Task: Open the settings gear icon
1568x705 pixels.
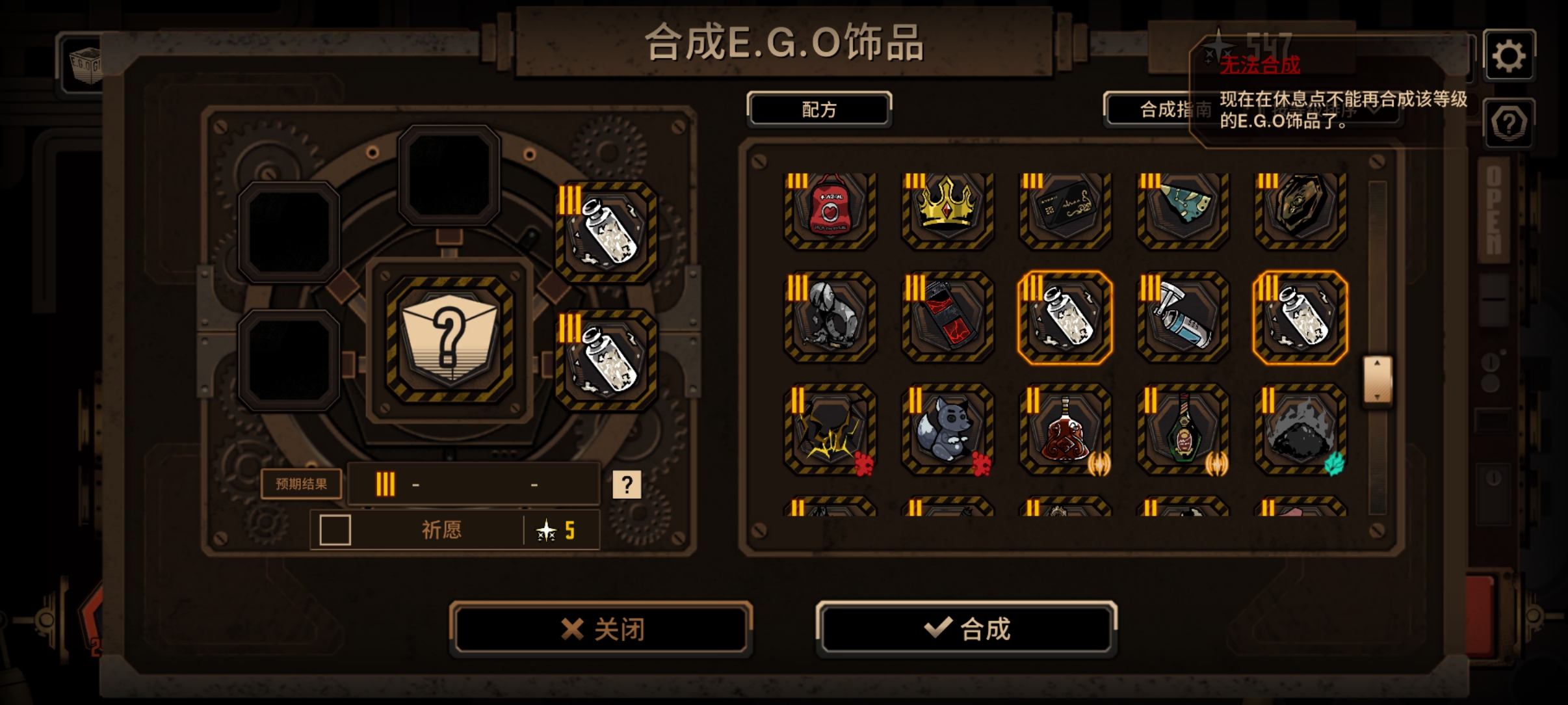Action: [1509, 56]
